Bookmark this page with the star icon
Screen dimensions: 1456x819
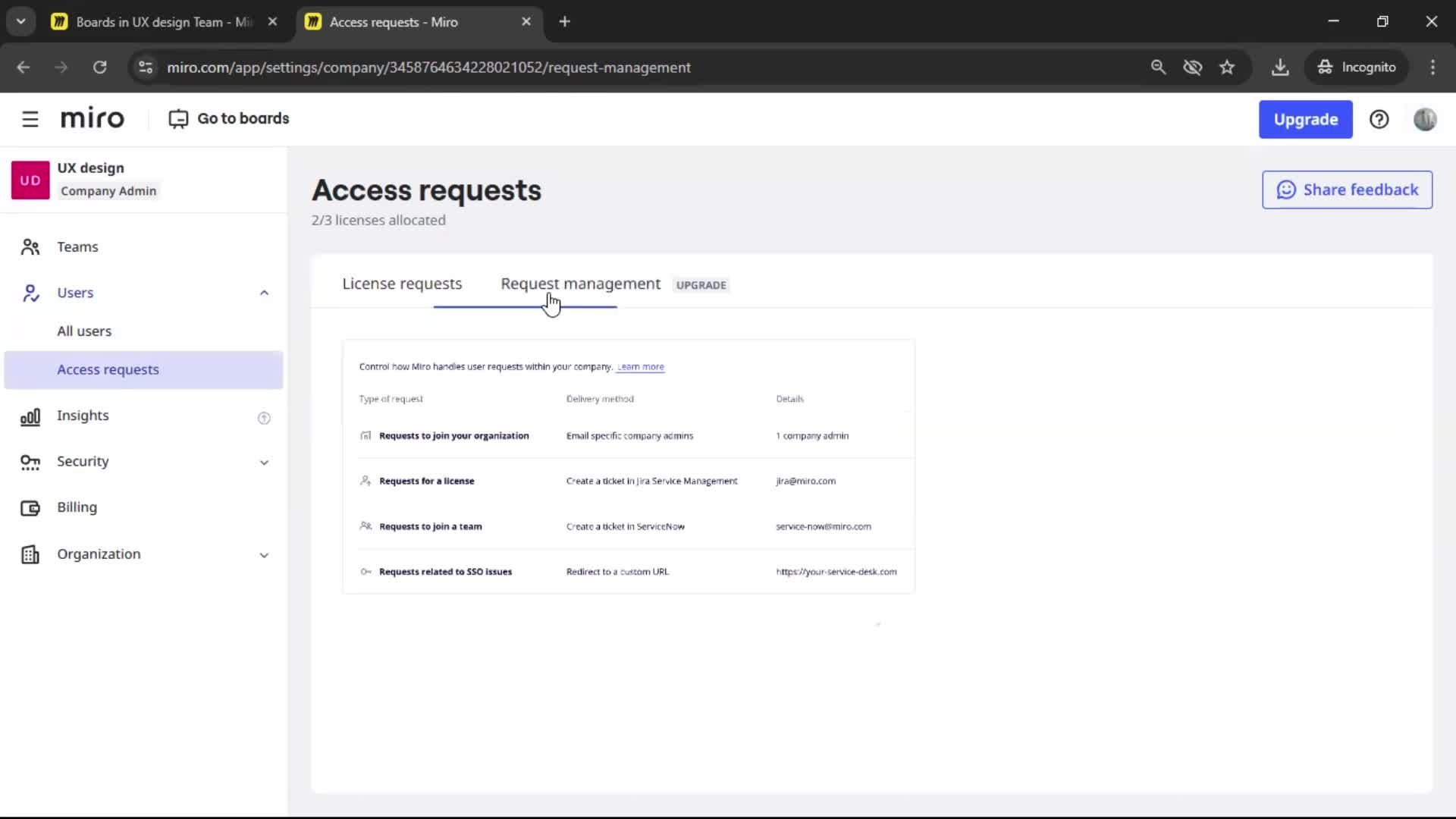[x=1227, y=67]
